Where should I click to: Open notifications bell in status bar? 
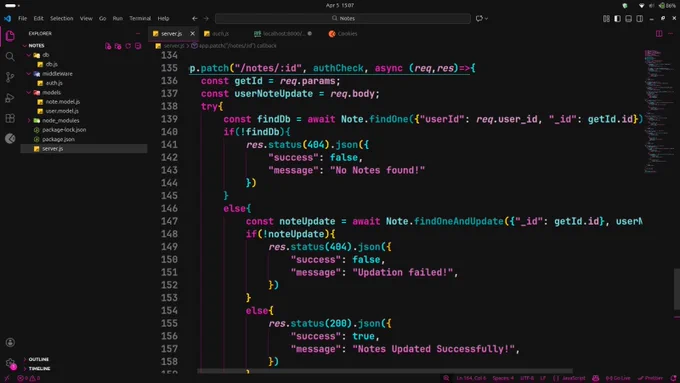coord(673,378)
